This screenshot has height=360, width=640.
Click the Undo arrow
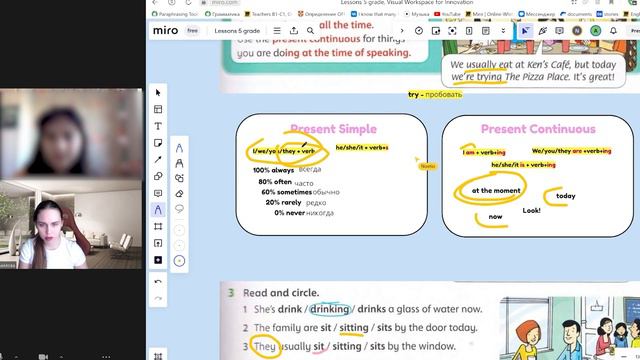click(158, 282)
